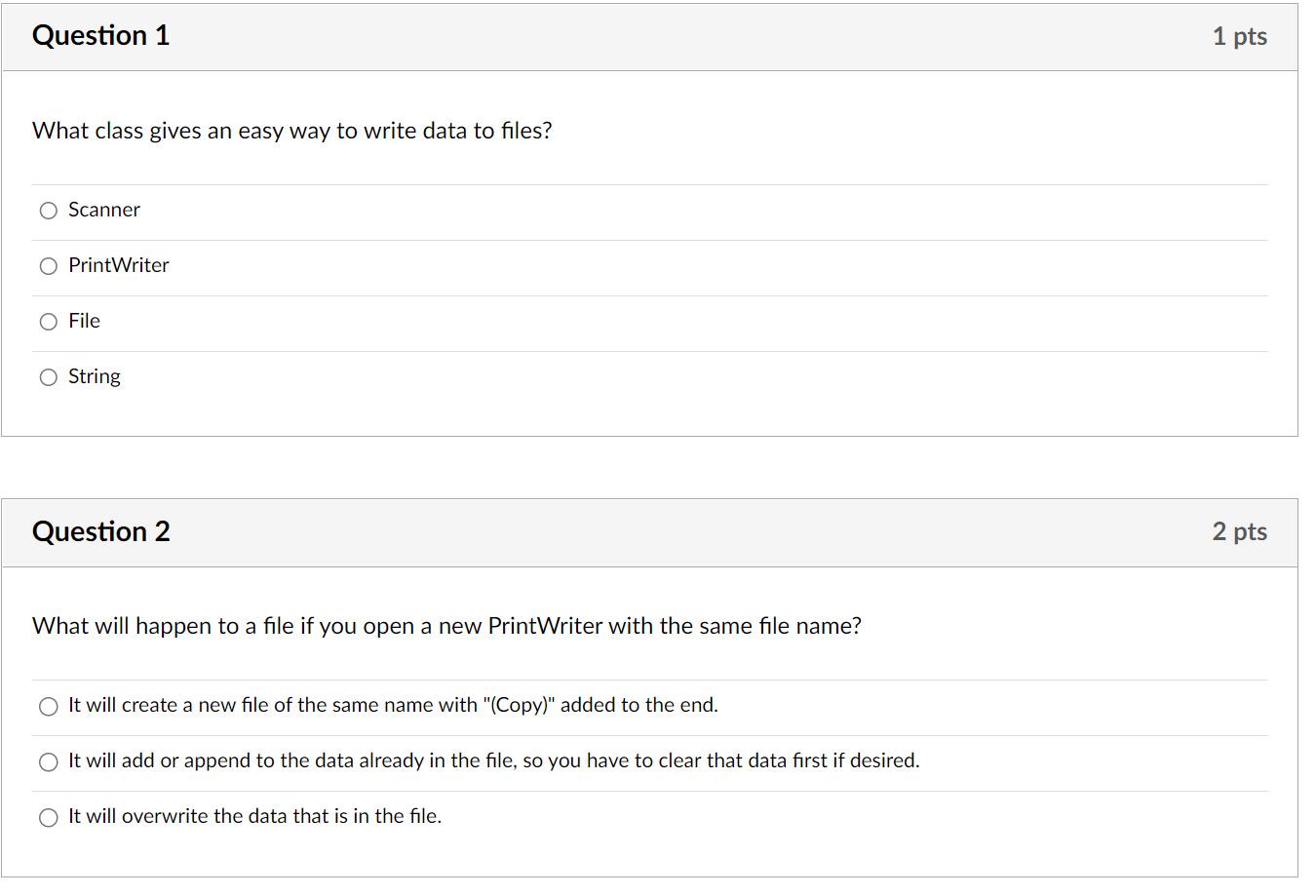This screenshot has width=1316, height=896.
Task: Select the File answer option
Action: (49, 321)
